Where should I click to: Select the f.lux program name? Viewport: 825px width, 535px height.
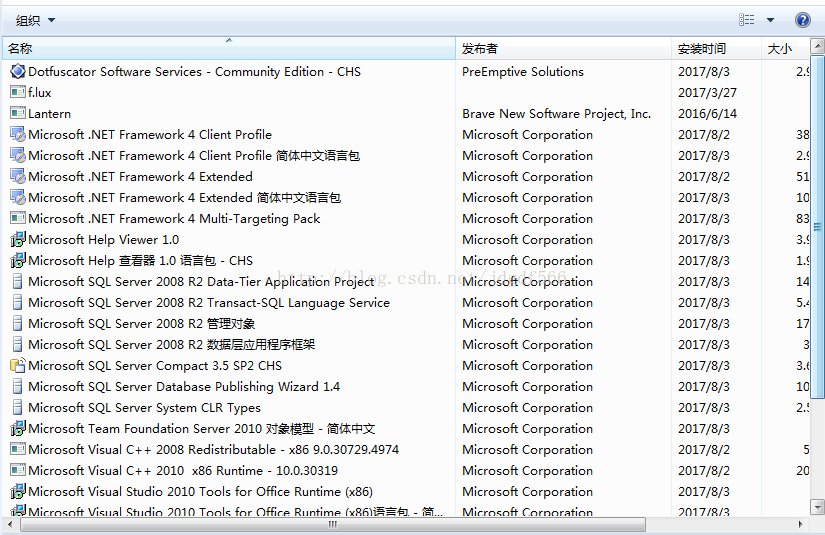point(39,93)
